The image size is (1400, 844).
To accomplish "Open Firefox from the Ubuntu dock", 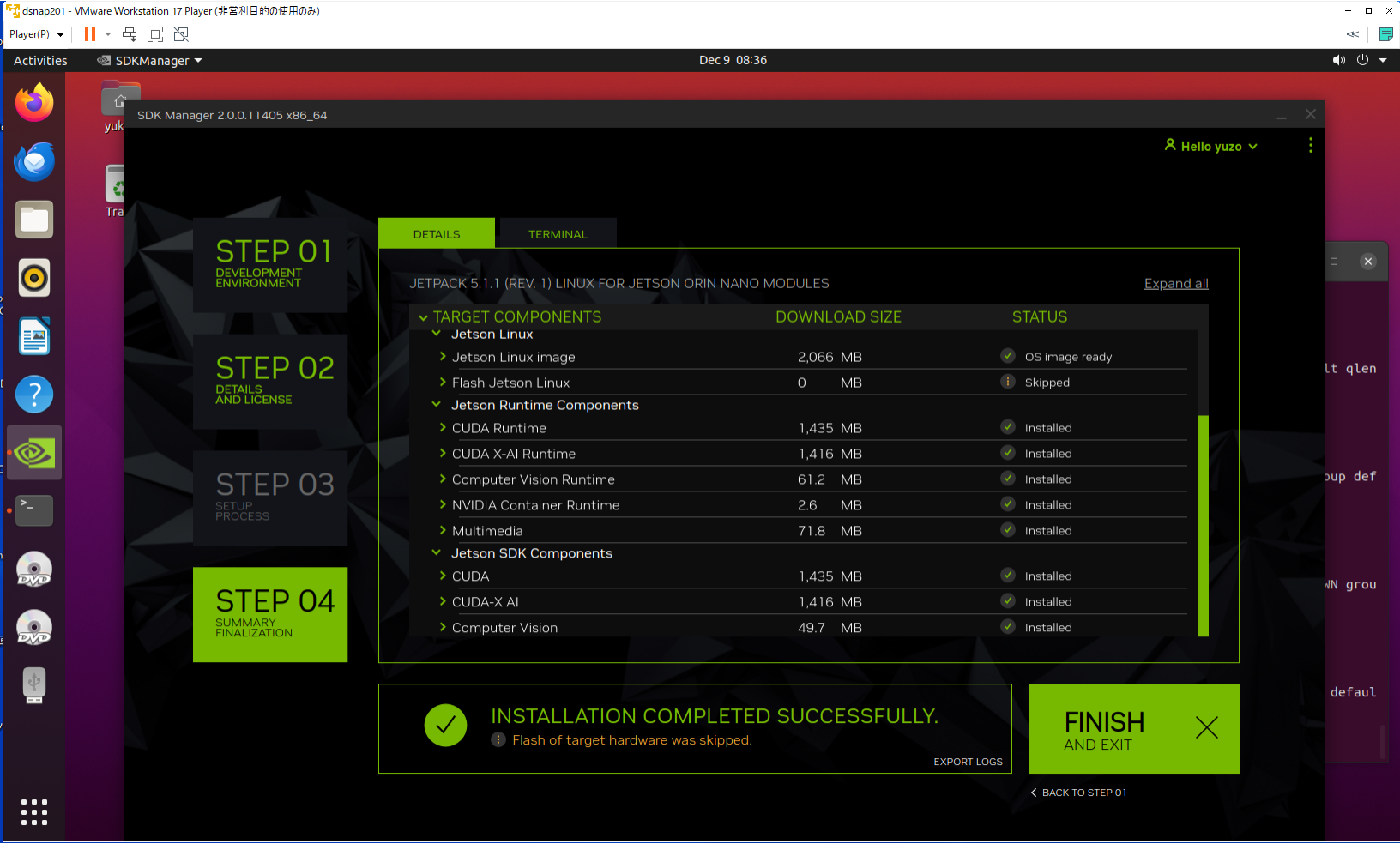I will pyautogui.click(x=34, y=103).
